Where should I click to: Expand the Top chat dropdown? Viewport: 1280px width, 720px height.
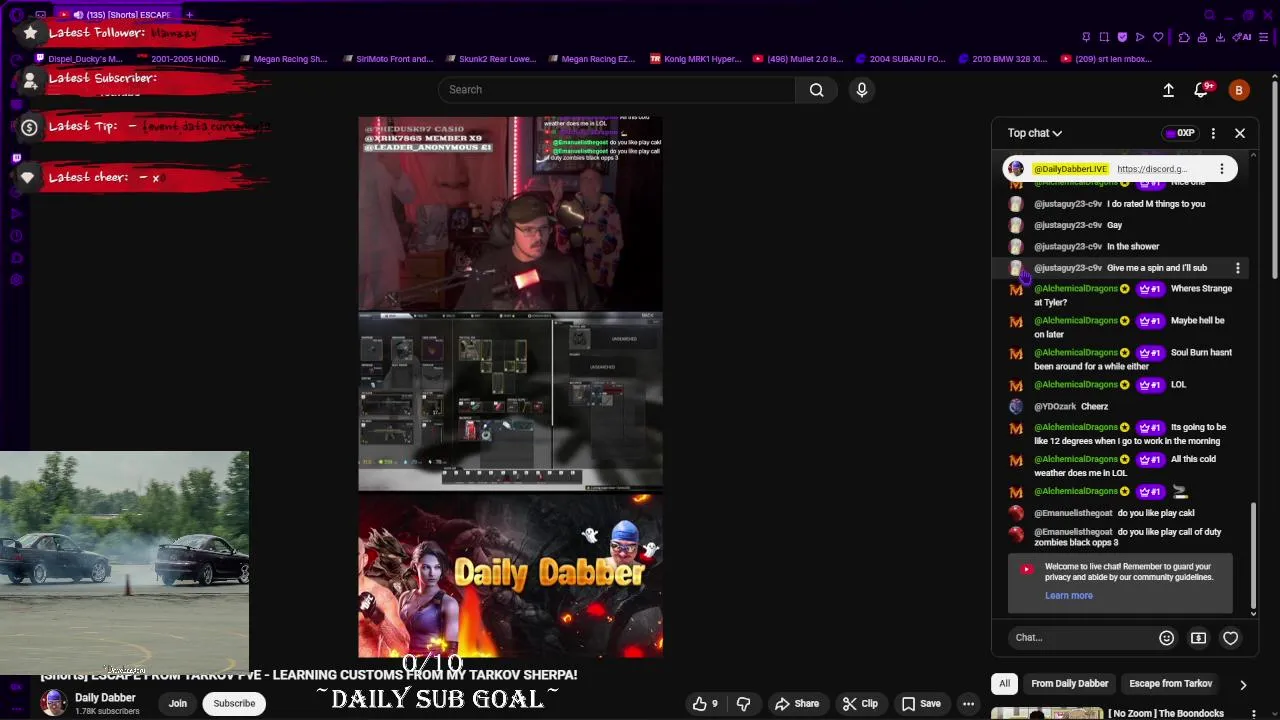pos(1035,133)
